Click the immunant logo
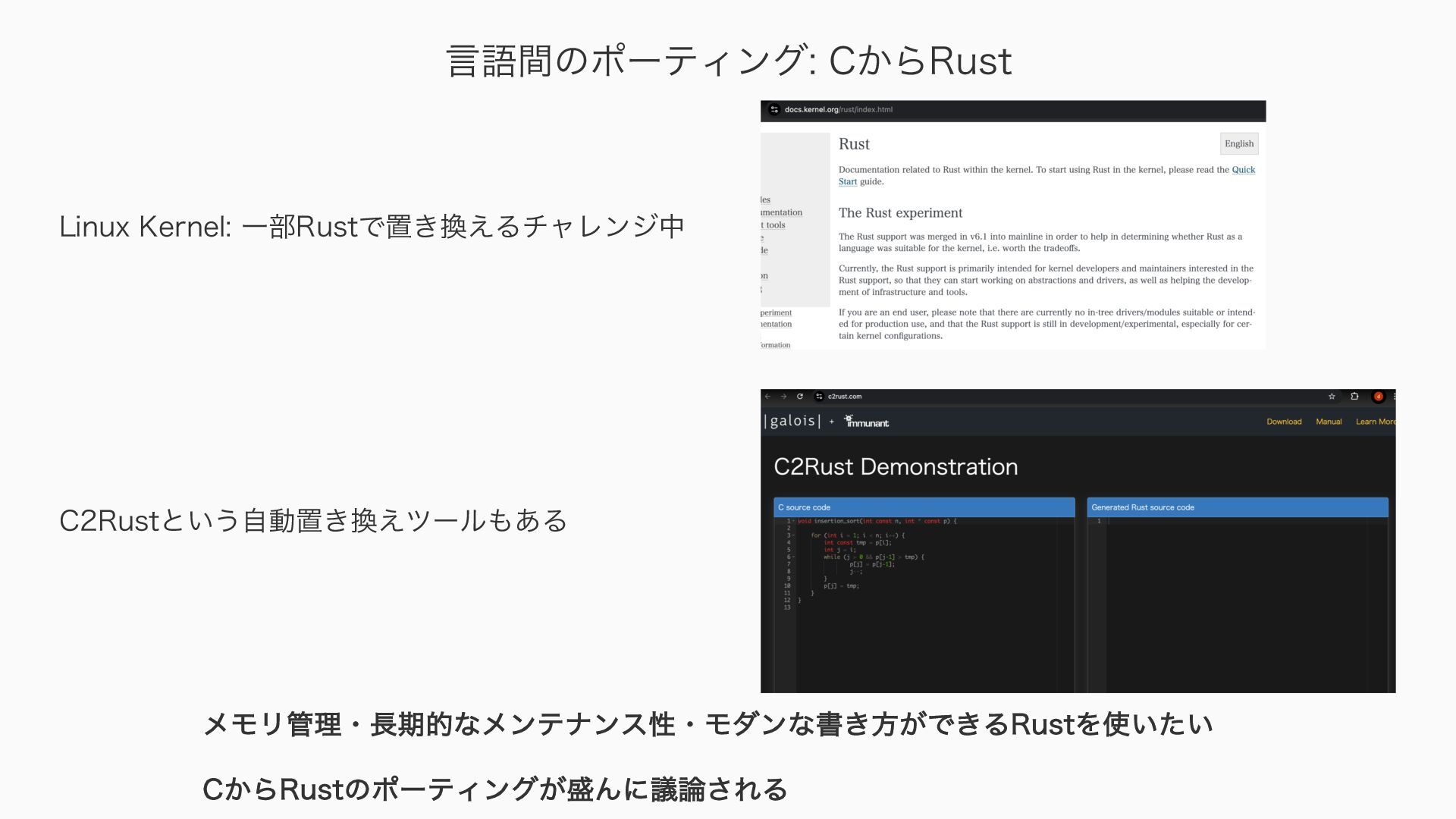Viewport: 1456px width, 819px height. pos(866,422)
